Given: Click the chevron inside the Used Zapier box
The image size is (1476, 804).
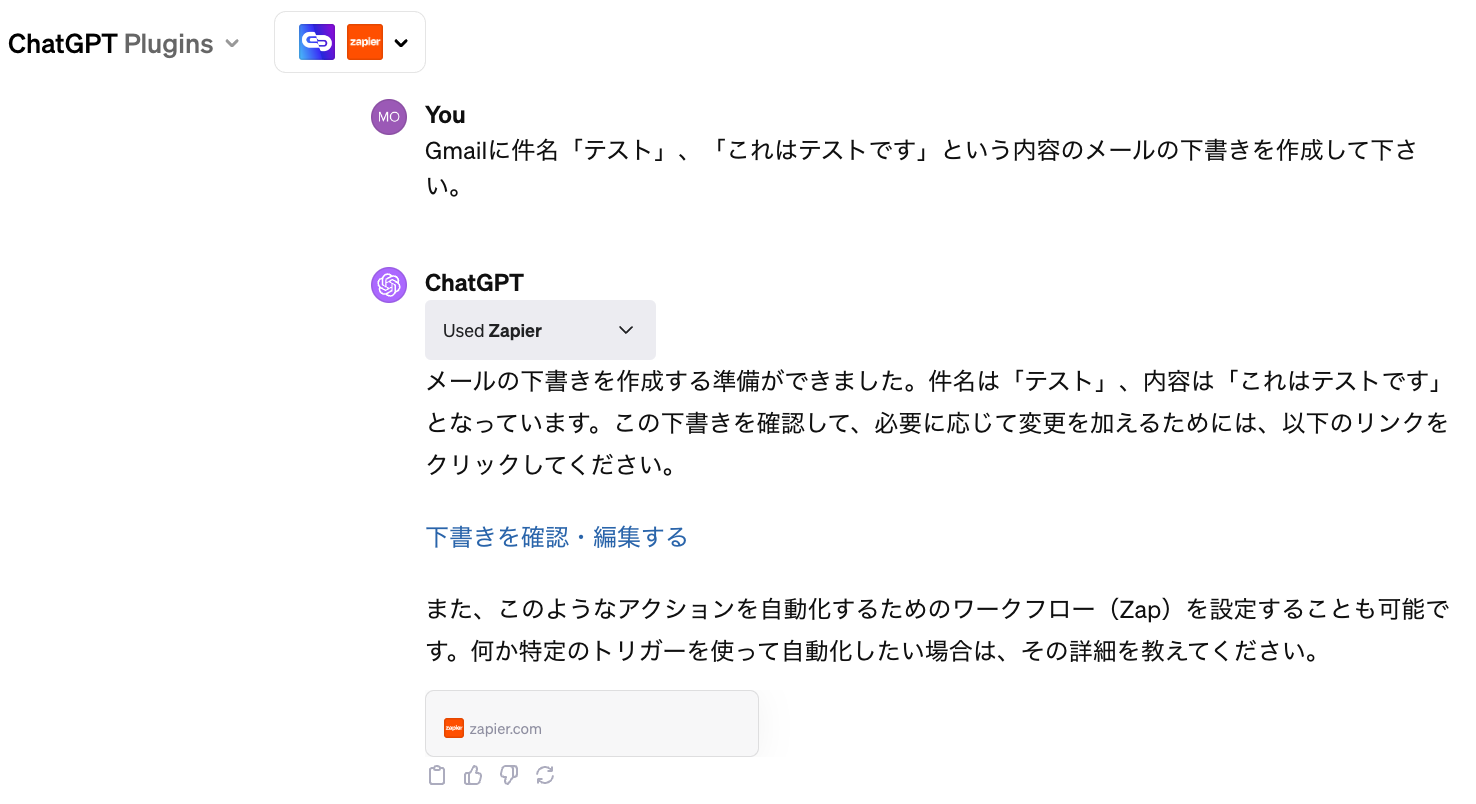Looking at the screenshot, I should tap(626, 330).
